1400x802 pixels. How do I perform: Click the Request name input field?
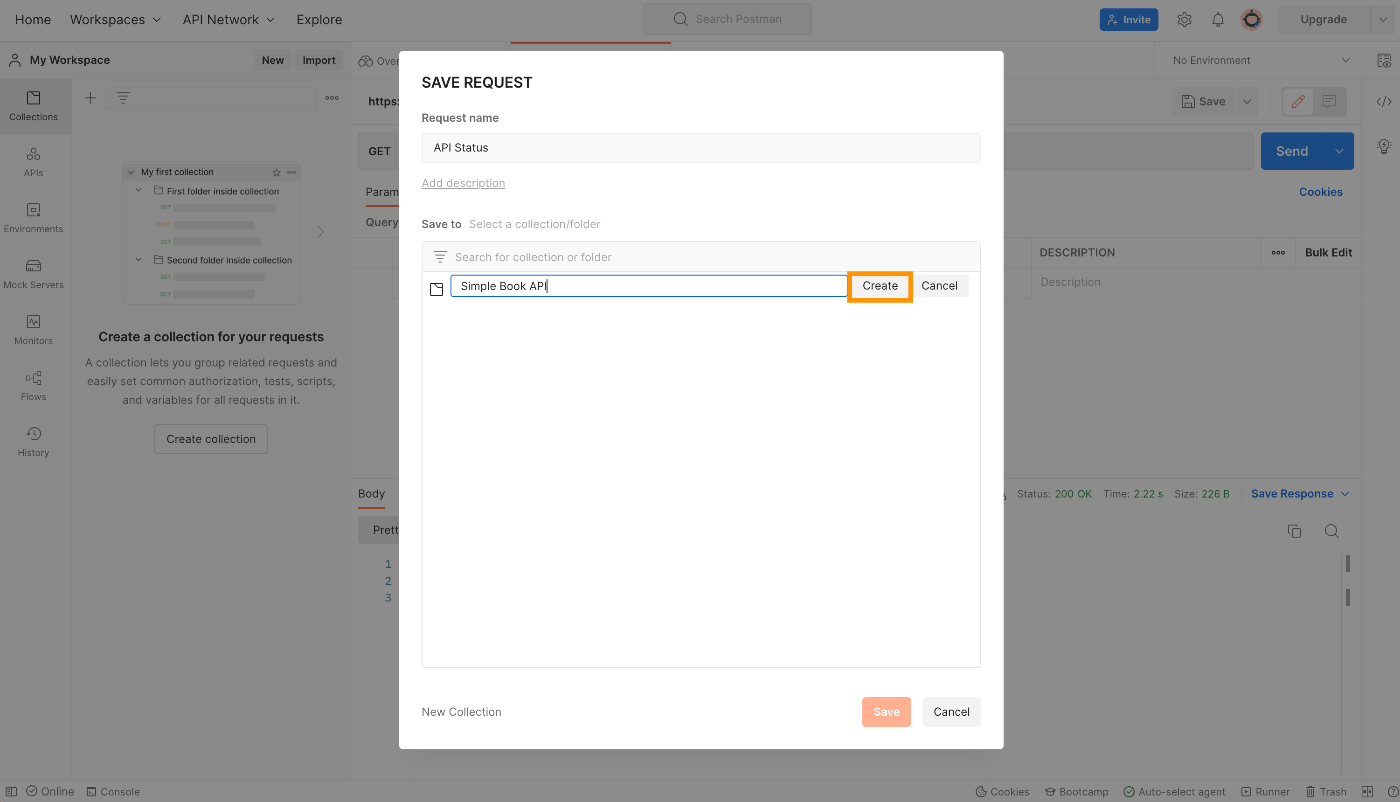tap(701, 147)
